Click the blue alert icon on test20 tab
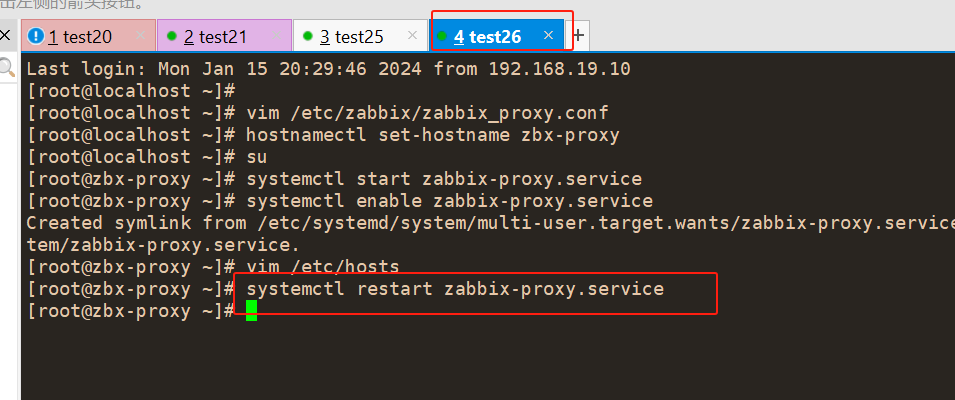The image size is (955, 400). [x=36, y=37]
